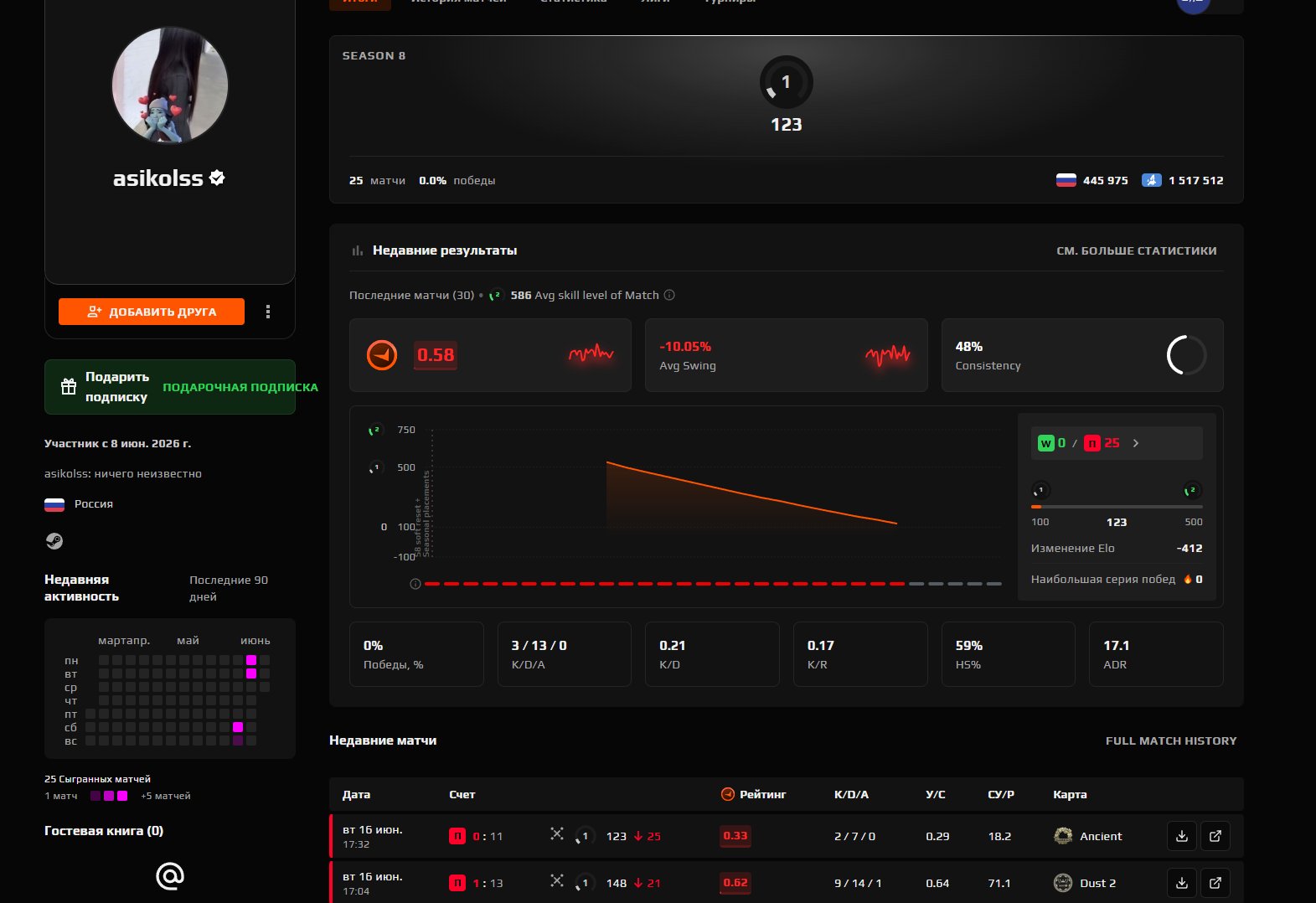
Task: Open СМ. БОЛЬШЕ СТАТИСТИКИ link
Action: point(1136,250)
